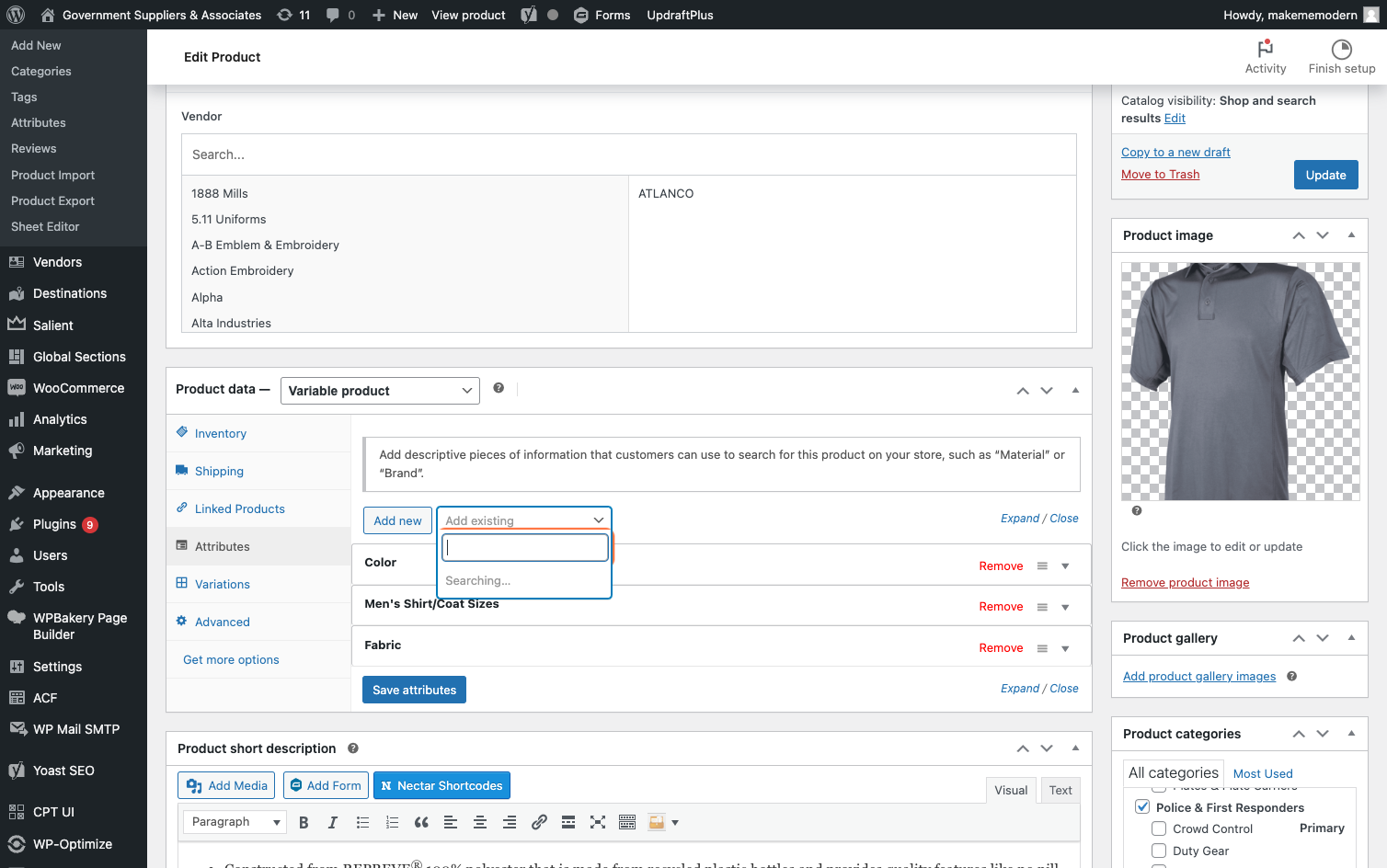Open the Yoast SEO admin bar icon
1387x868 pixels.
529,15
